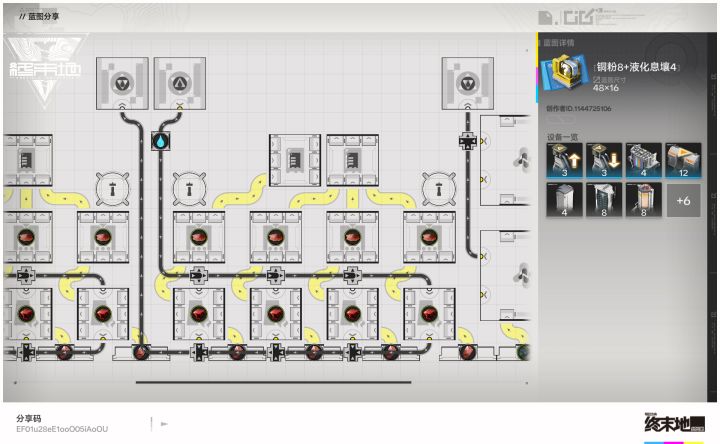Image resolution: width=720 pixels, height=444 pixels.
Task: Click the small arrow icon beside share code
Action: (164, 424)
